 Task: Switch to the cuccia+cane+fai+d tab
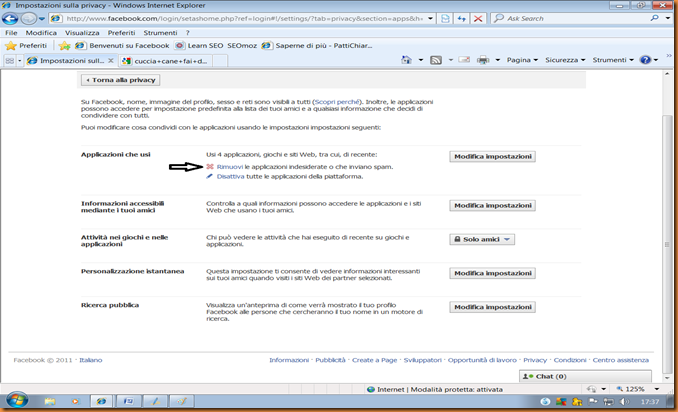[164, 61]
